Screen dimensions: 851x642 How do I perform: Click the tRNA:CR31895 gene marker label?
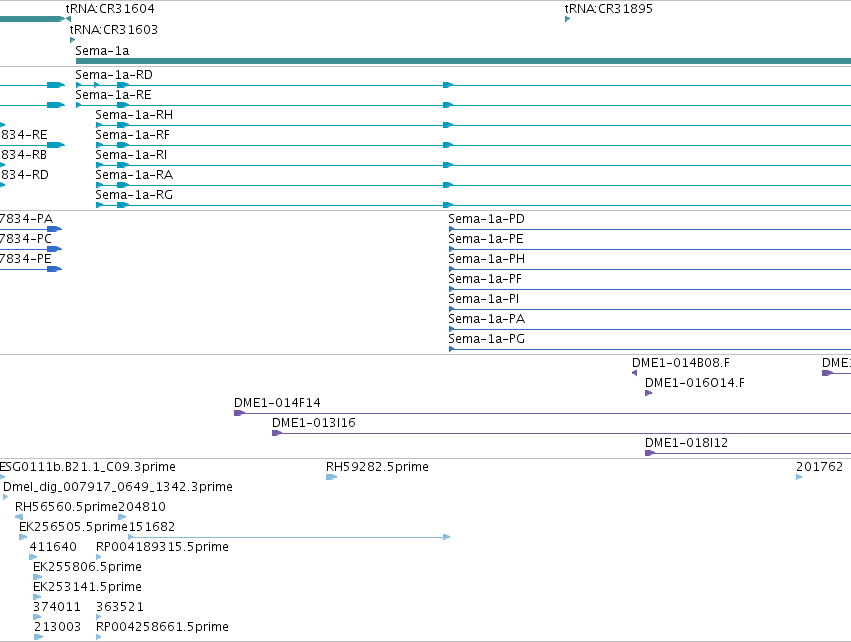608,9
